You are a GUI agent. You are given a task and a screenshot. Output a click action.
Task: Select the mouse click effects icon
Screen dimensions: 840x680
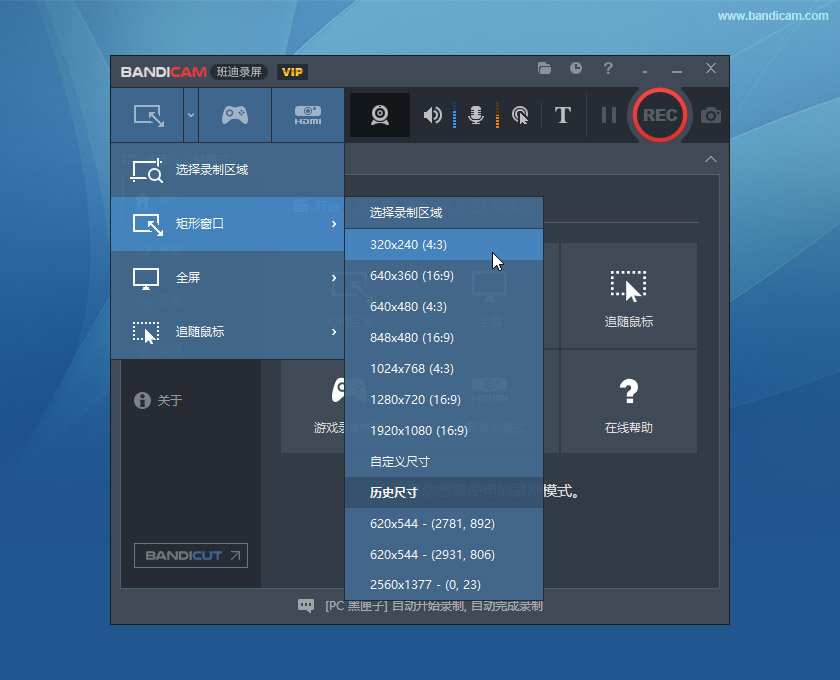[519, 115]
